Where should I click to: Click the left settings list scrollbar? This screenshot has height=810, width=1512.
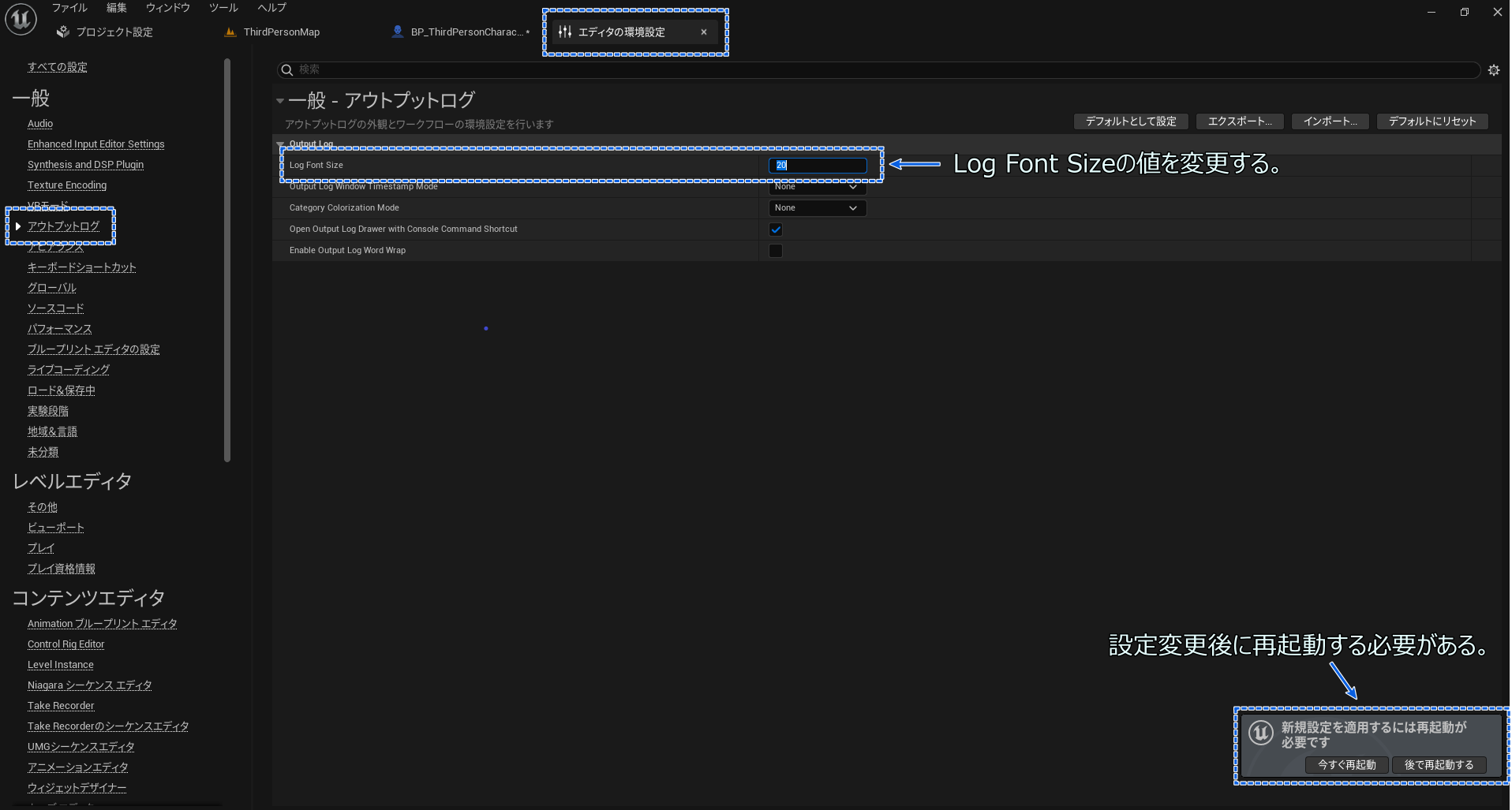click(227, 260)
